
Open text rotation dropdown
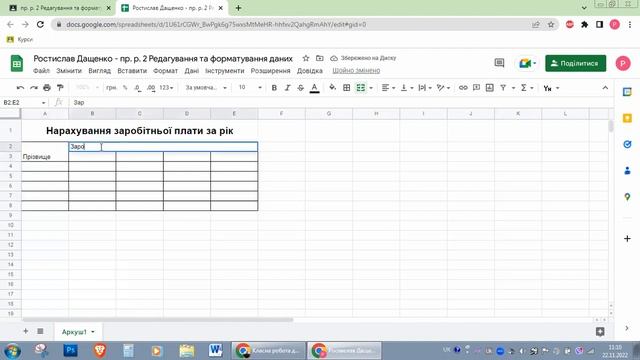(x=443, y=88)
